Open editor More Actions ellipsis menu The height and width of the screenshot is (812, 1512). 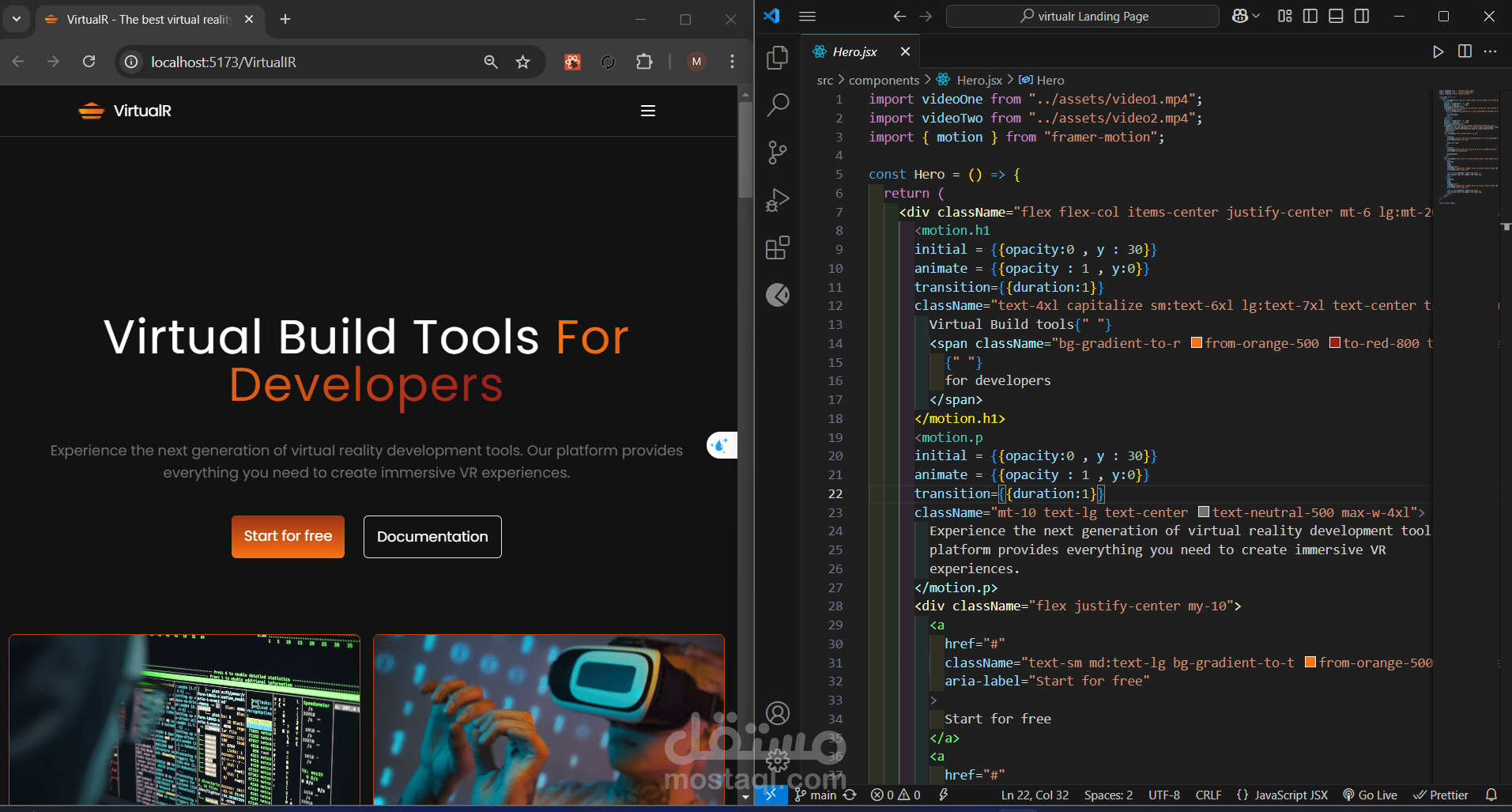click(1491, 51)
